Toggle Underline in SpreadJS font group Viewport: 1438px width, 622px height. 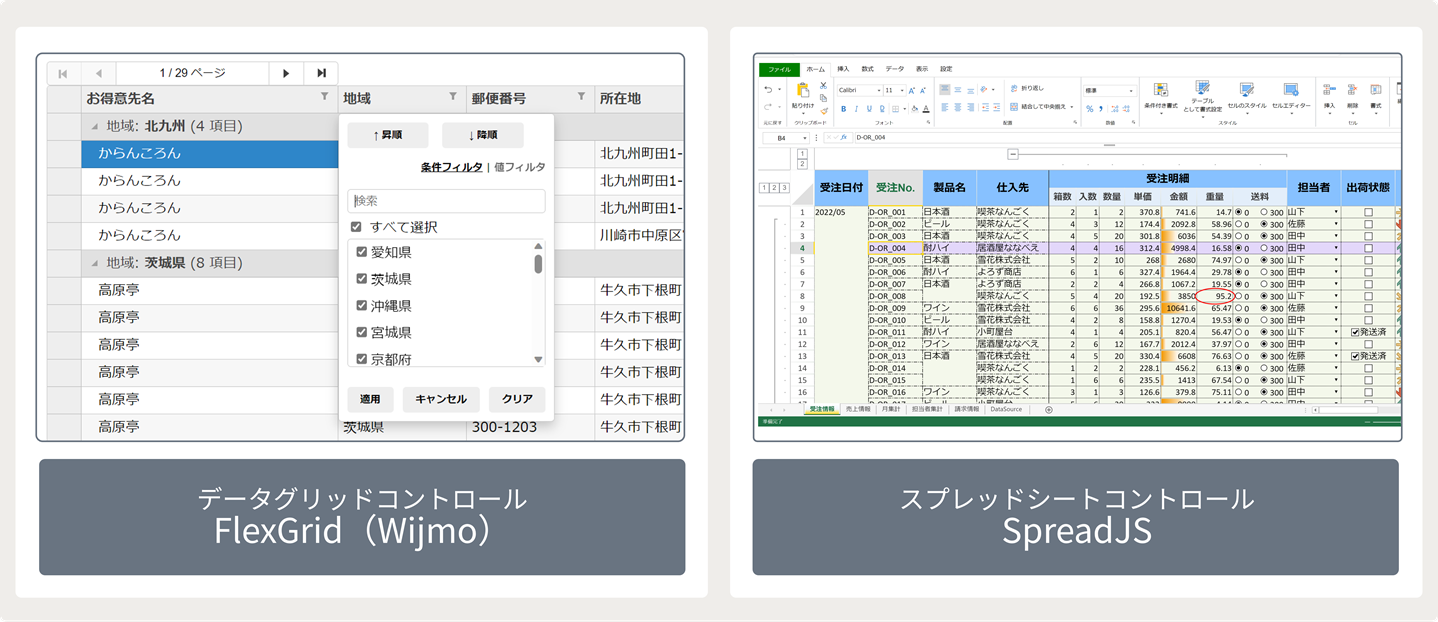click(x=869, y=109)
